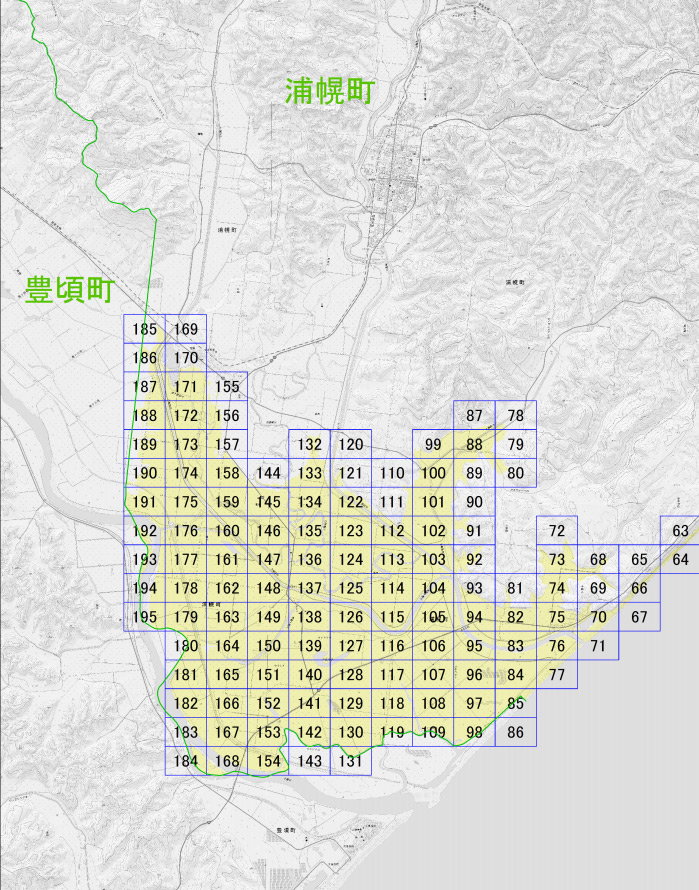Screen dimensions: 699x890
Task: Open map tile 78
Action: (x=516, y=415)
